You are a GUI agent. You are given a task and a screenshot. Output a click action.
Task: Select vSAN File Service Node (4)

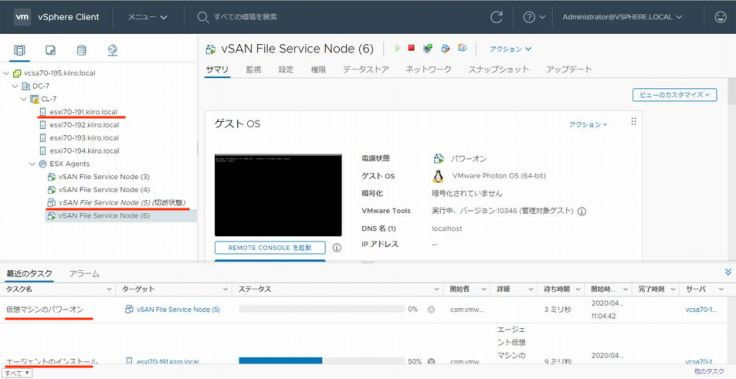(x=104, y=190)
